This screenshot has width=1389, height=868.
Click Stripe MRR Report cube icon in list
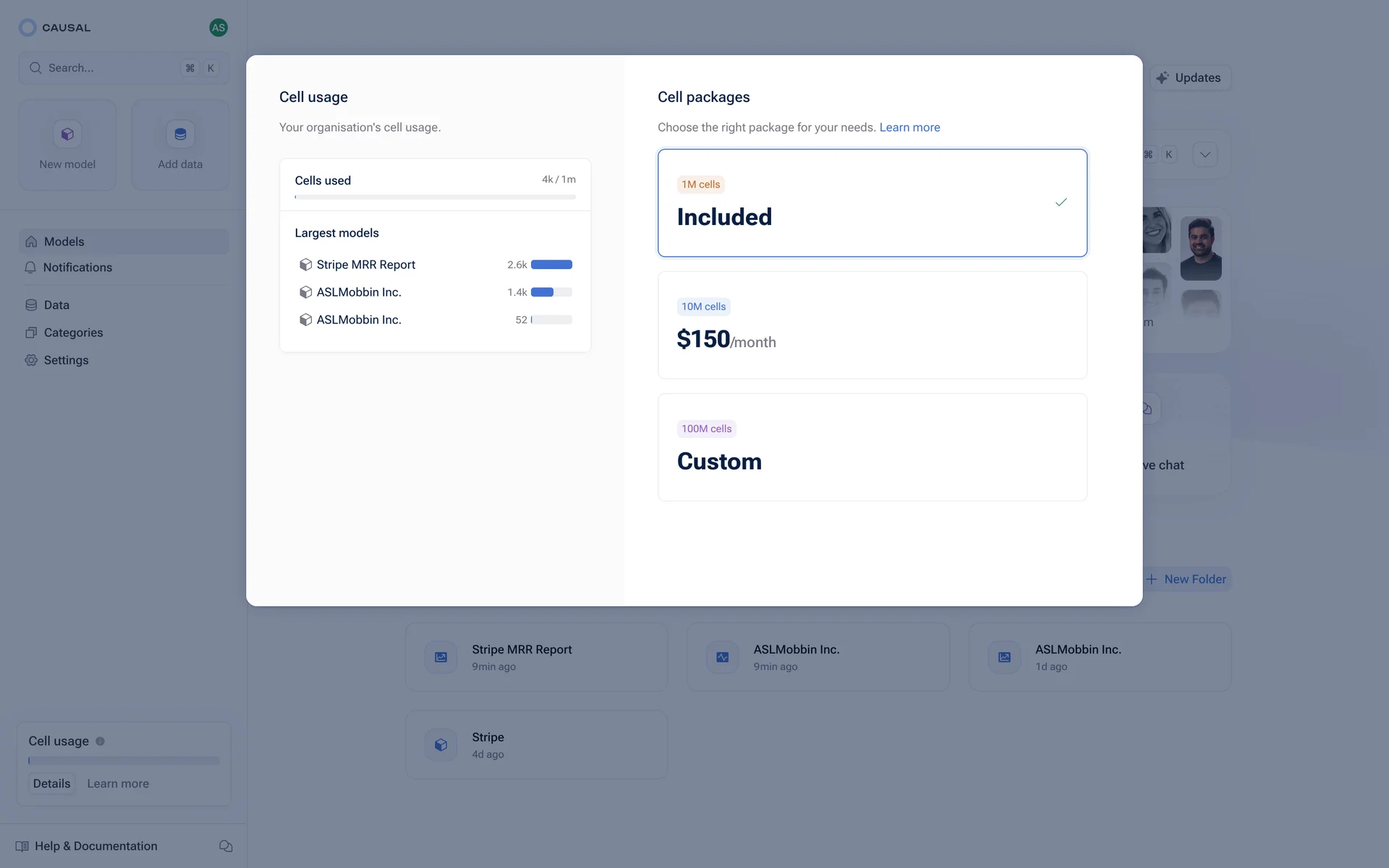tap(305, 265)
